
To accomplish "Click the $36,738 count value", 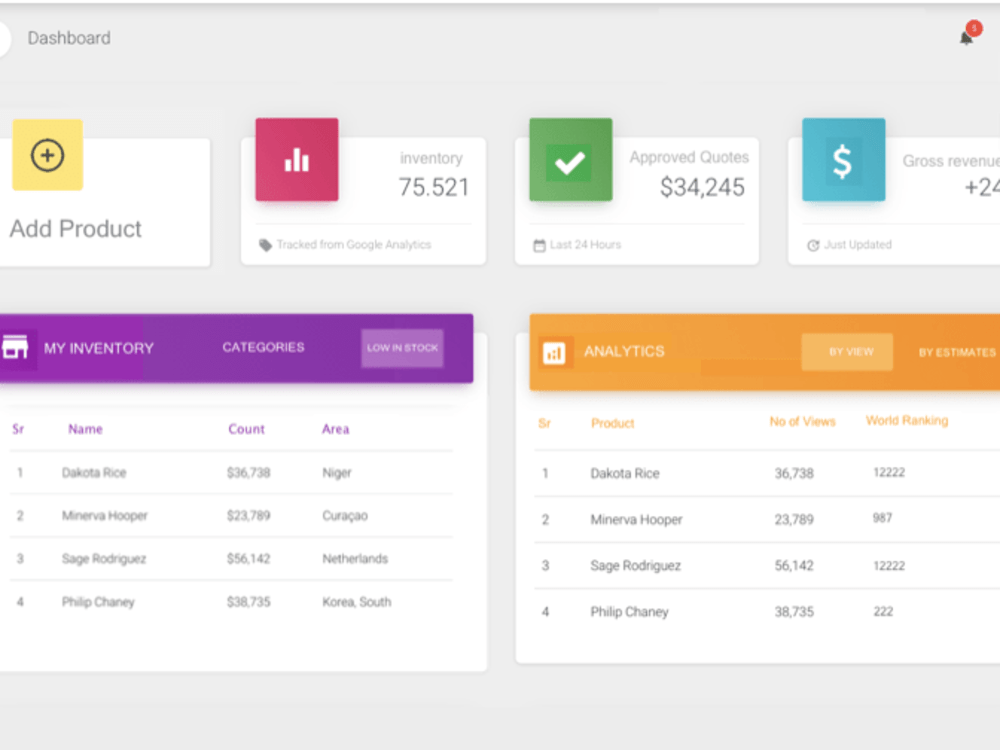I will pos(249,473).
